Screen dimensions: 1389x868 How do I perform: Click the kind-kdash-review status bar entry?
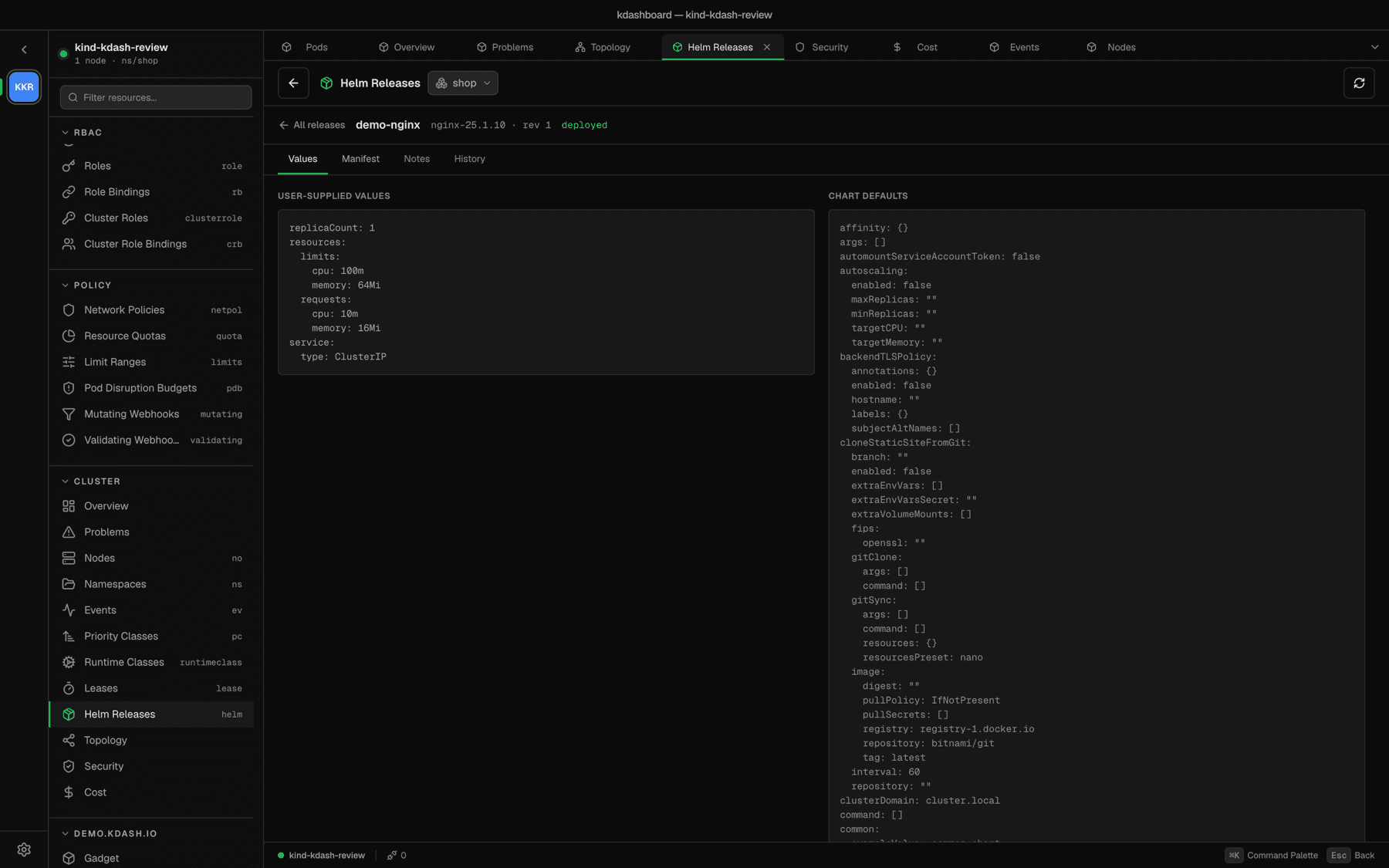[x=321, y=856]
